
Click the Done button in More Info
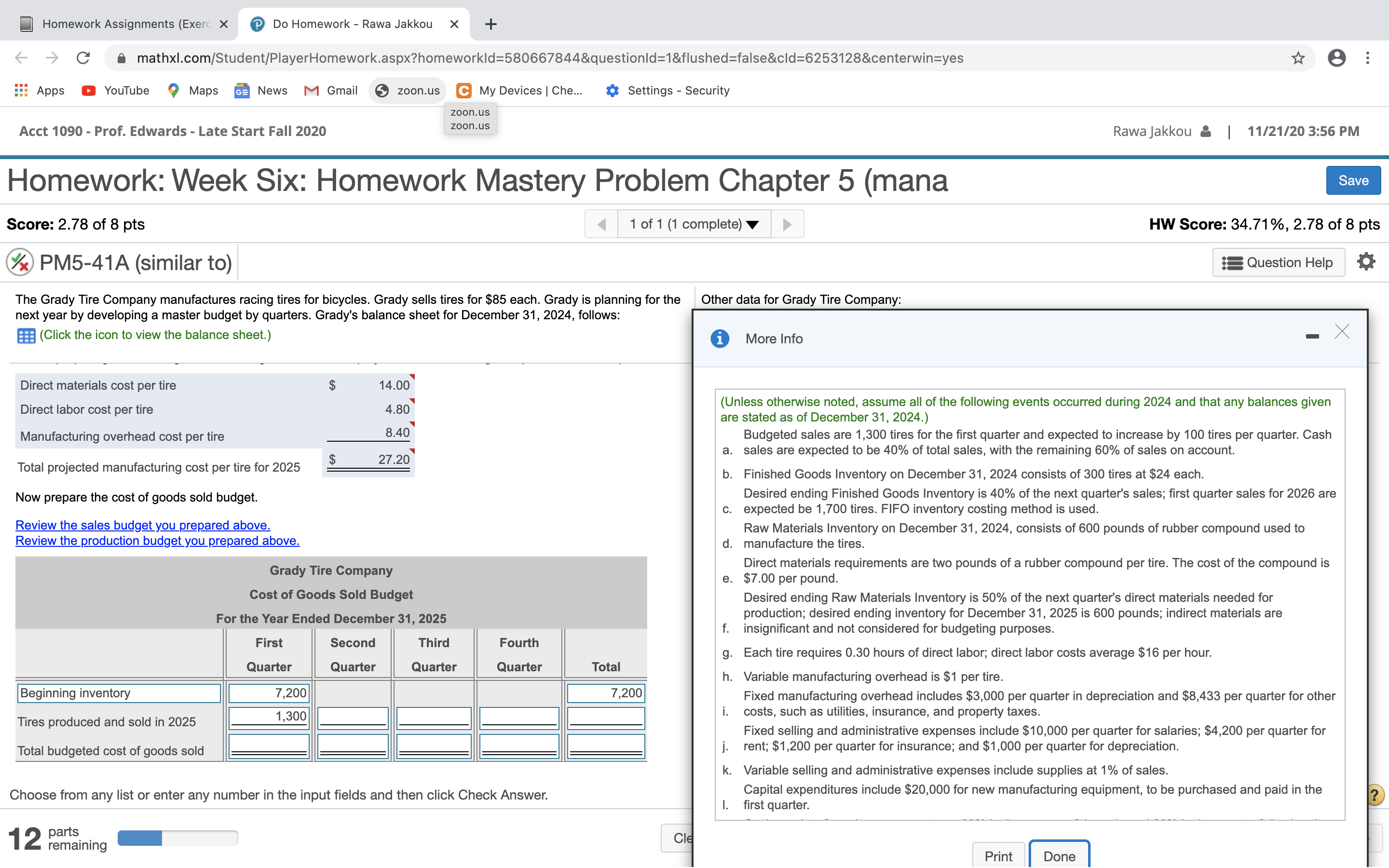(x=1059, y=855)
